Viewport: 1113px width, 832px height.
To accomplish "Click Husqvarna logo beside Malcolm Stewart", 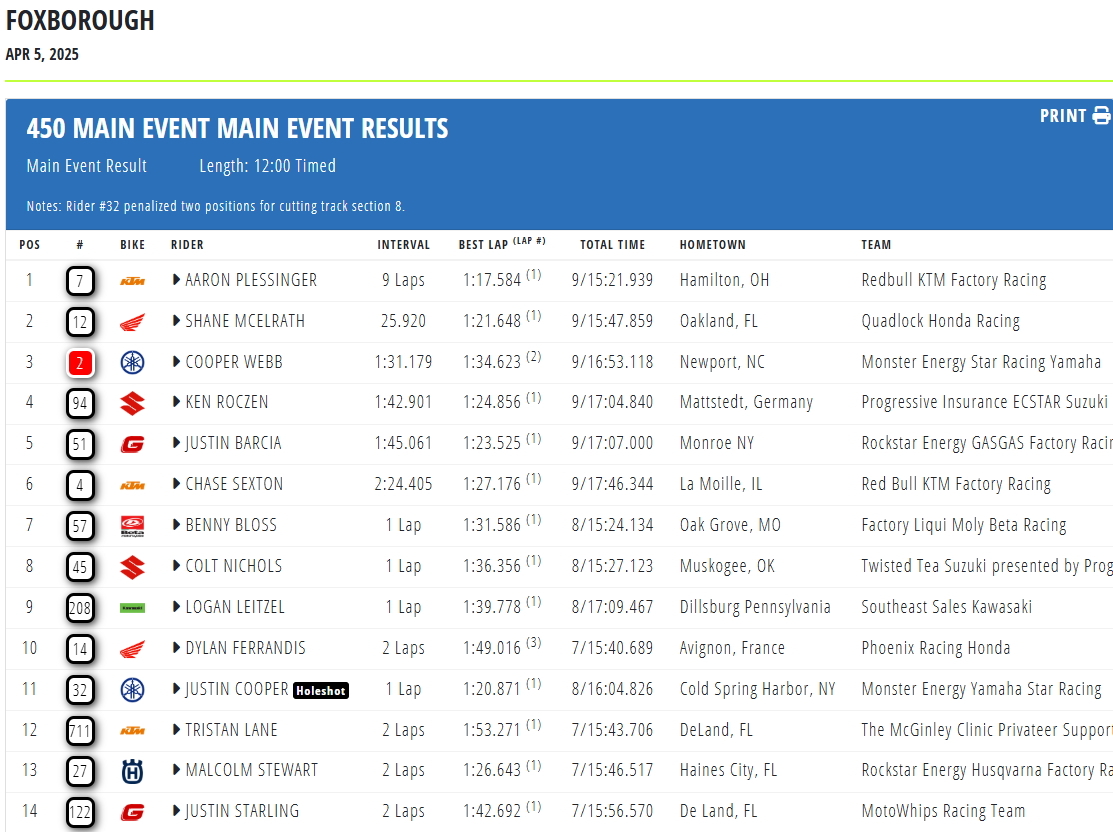I will click(133, 771).
